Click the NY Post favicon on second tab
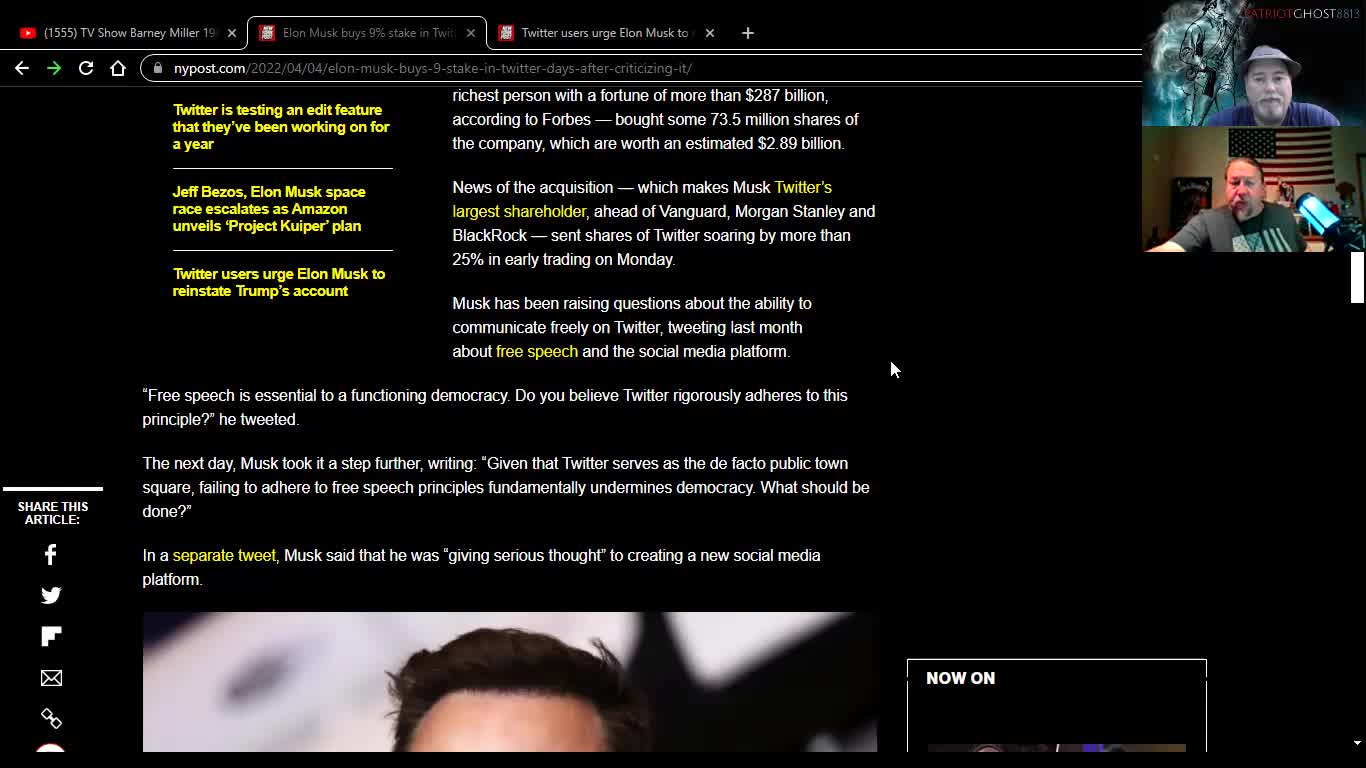 pyautogui.click(x=266, y=33)
